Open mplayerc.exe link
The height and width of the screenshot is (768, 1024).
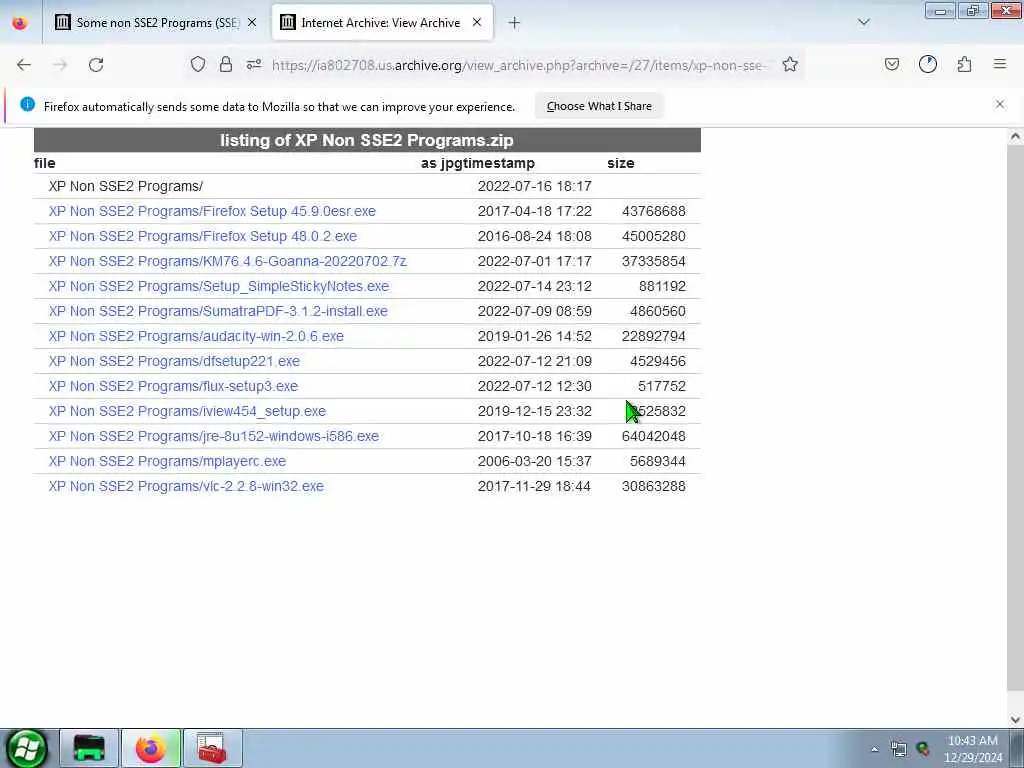(x=167, y=461)
